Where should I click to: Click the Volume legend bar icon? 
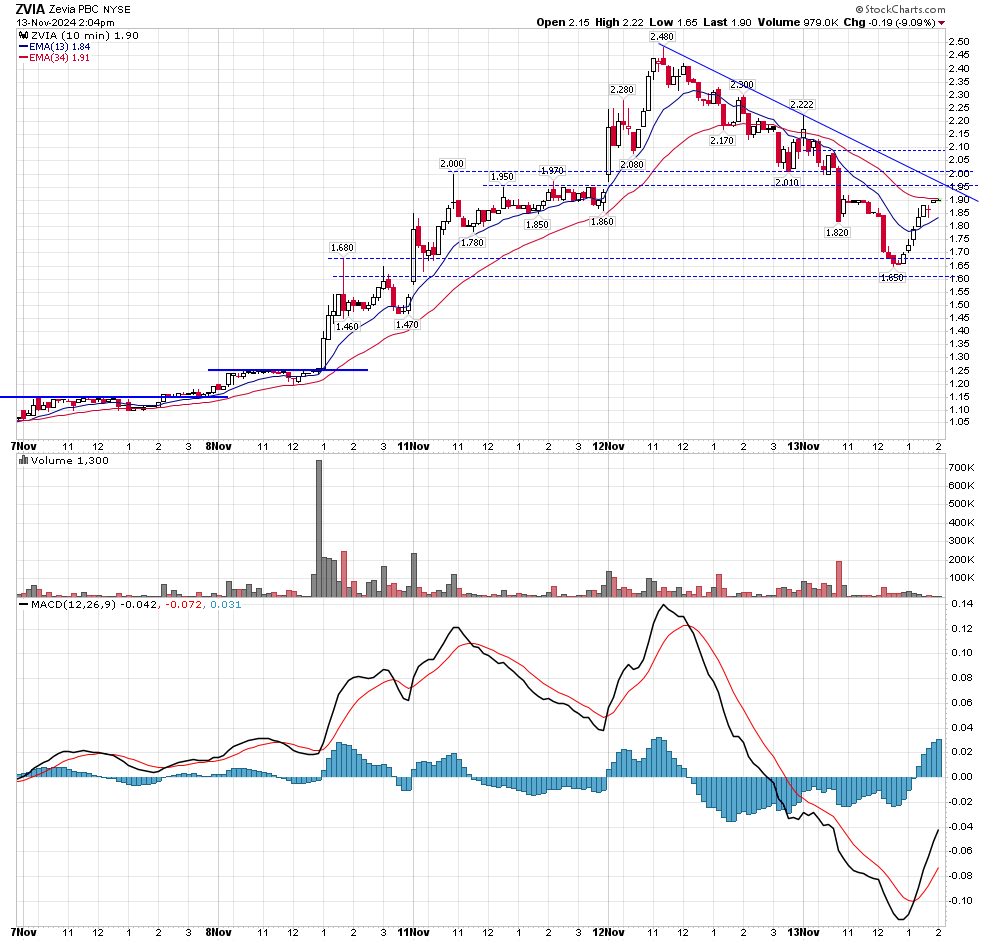point(22,461)
